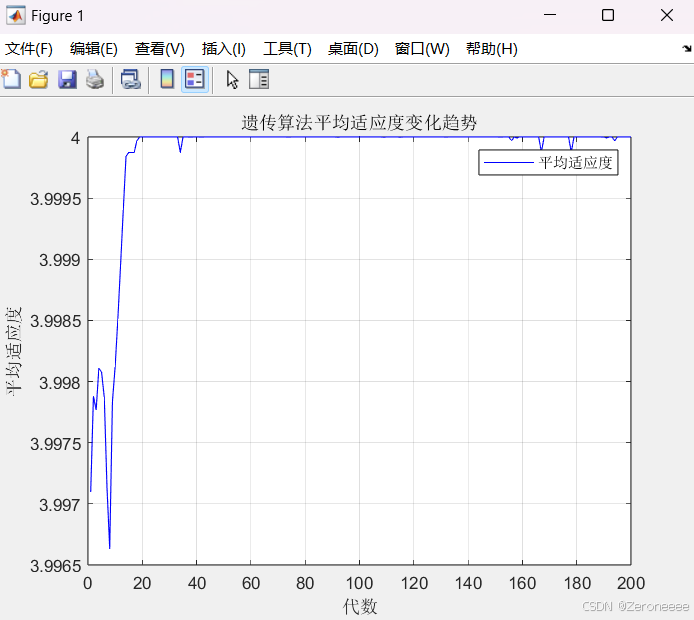Click the y-axis tick label 3.9985

56,321
